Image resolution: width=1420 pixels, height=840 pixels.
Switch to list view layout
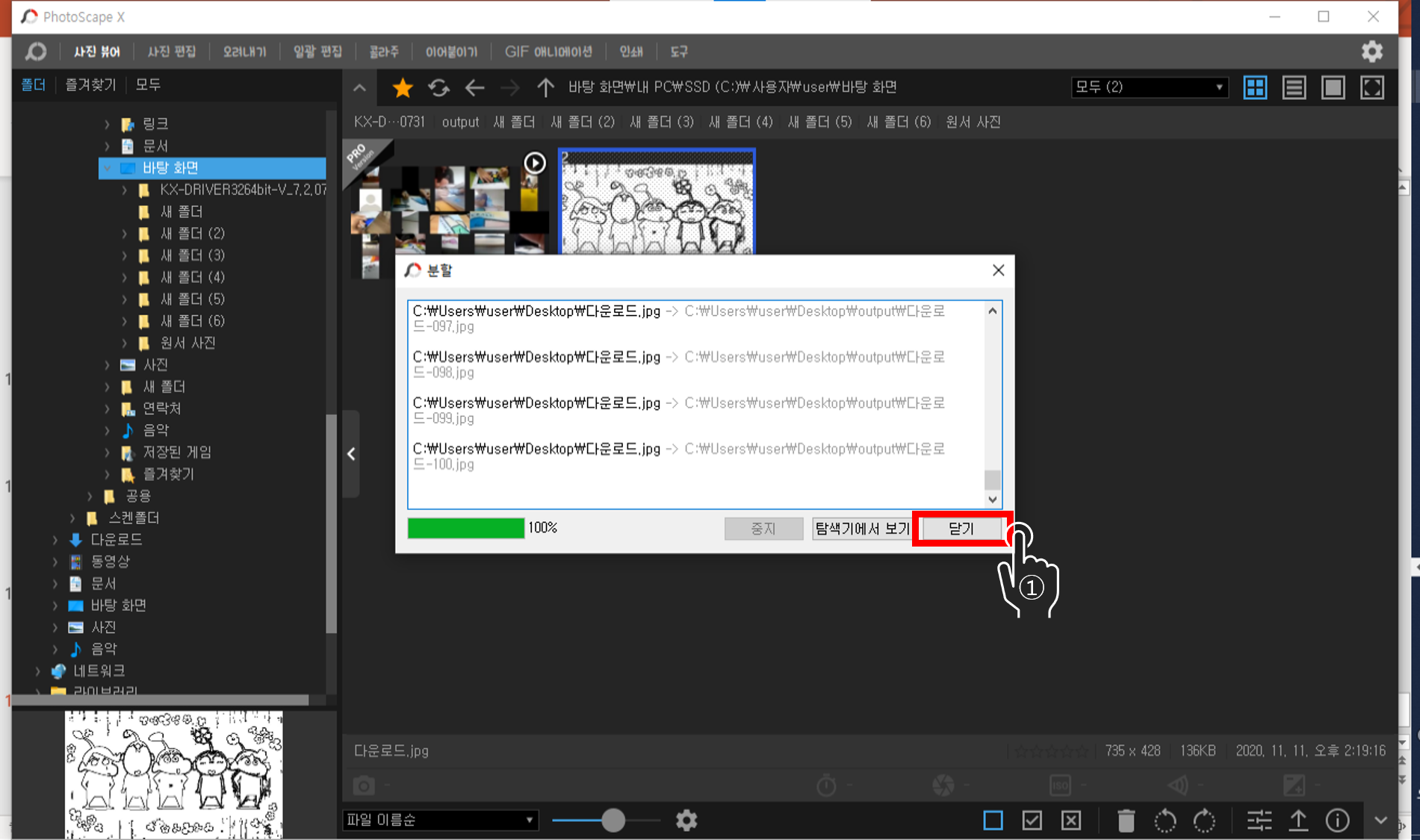(1294, 87)
